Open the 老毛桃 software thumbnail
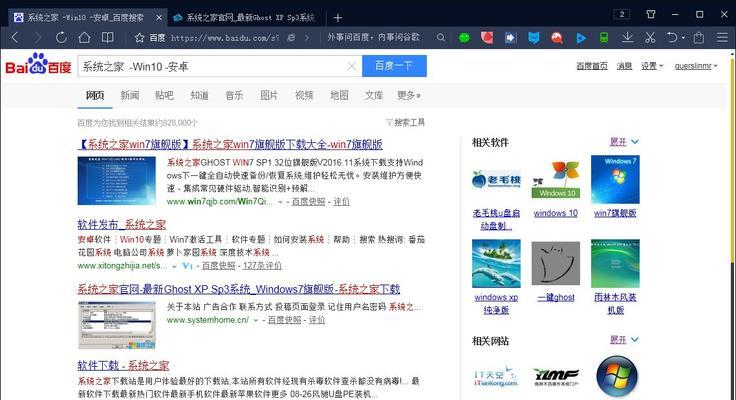 click(496, 180)
